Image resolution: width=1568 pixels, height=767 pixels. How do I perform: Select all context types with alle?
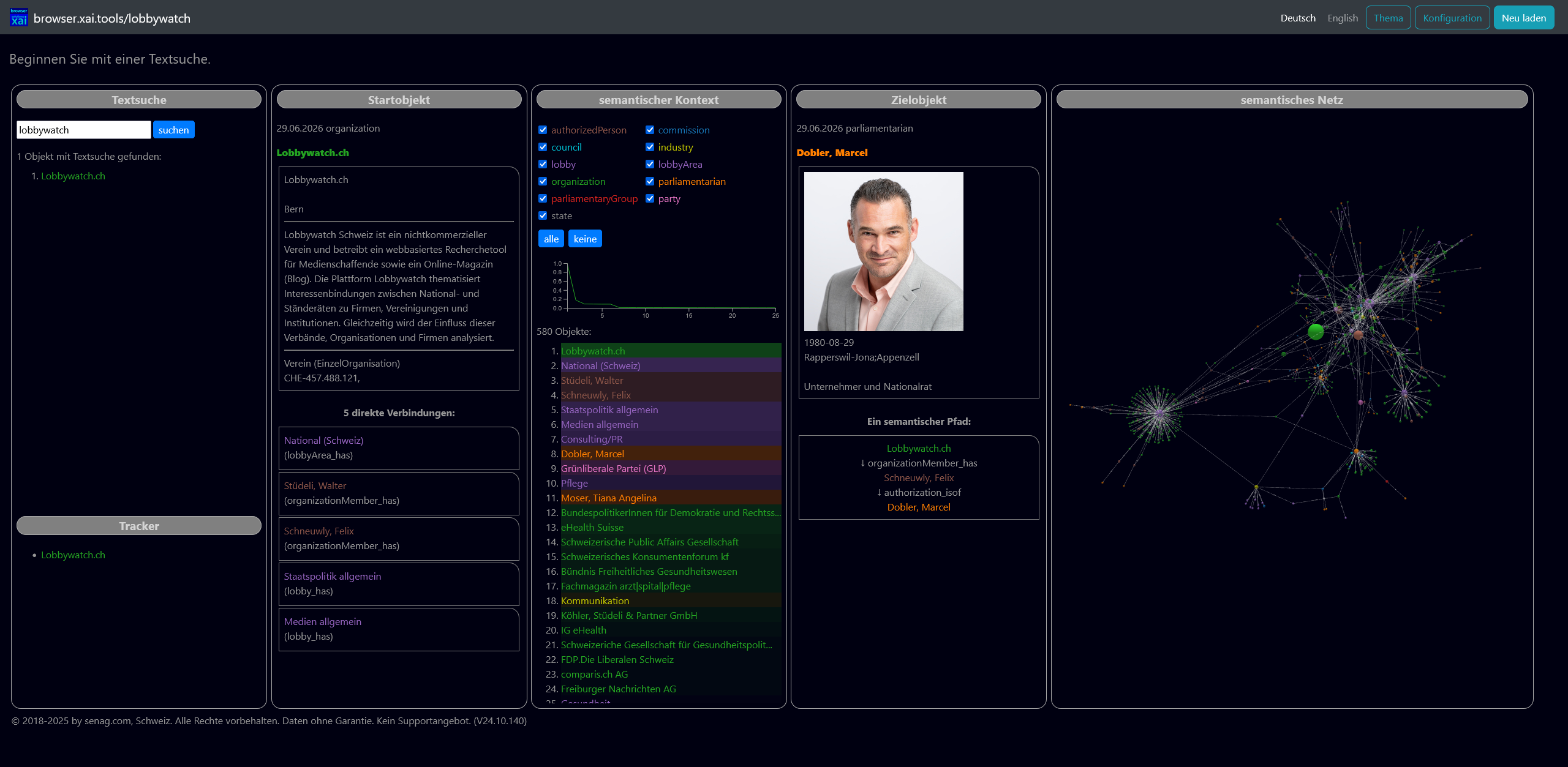tap(551, 239)
